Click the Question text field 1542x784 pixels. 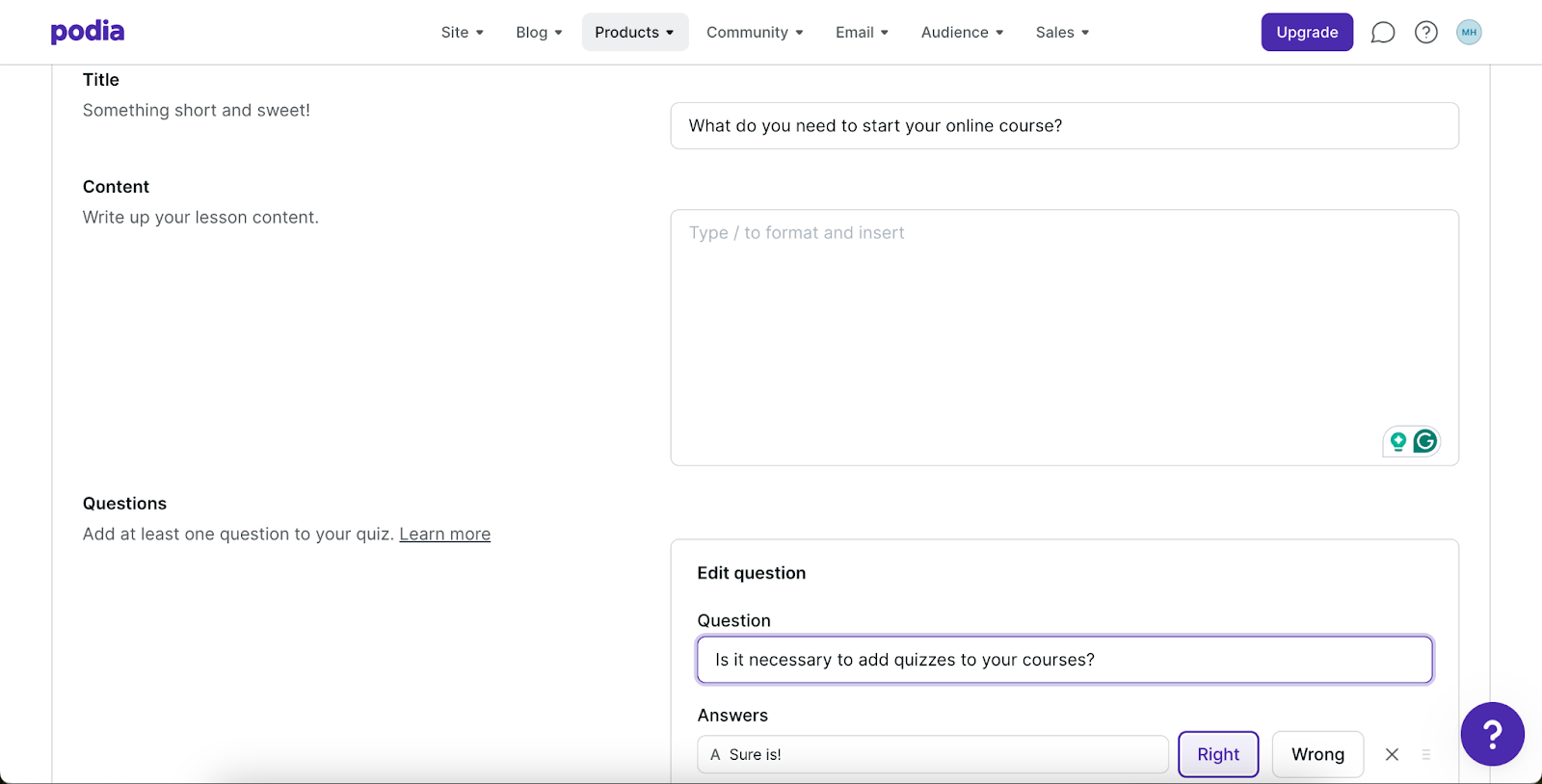1064,660
